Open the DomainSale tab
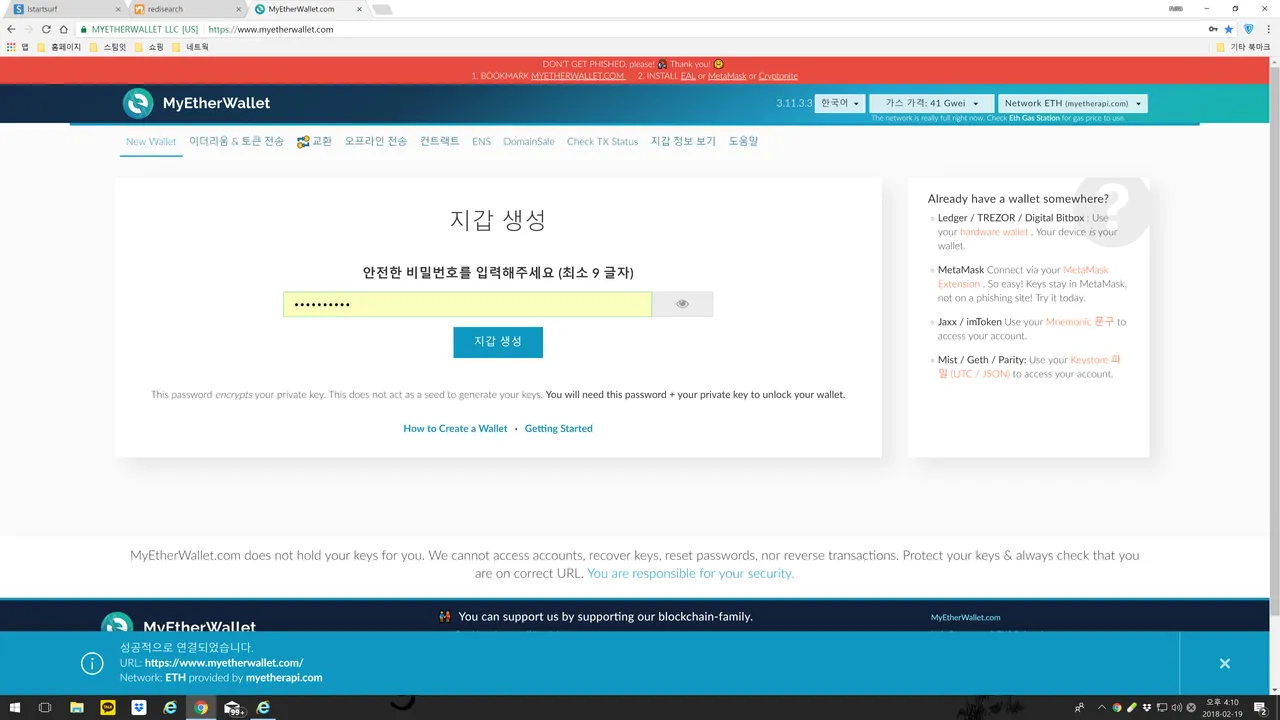The height and width of the screenshot is (720, 1280). point(529,142)
